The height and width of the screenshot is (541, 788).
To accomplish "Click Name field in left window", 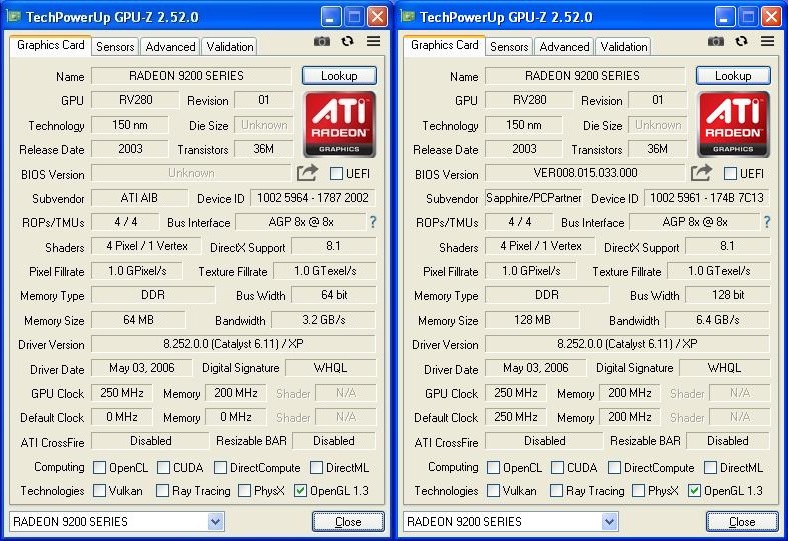I will 190,76.
